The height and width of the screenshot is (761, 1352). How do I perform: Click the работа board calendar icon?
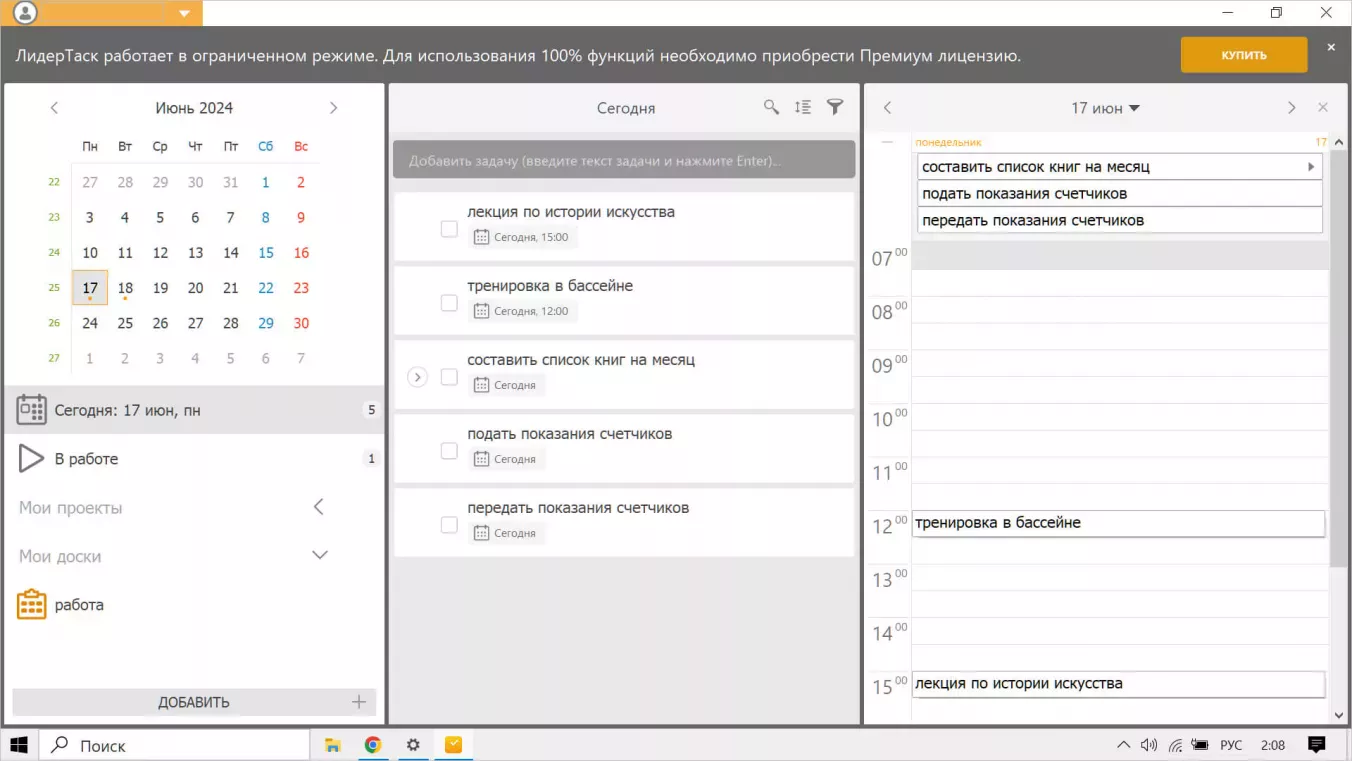(32, 604)
